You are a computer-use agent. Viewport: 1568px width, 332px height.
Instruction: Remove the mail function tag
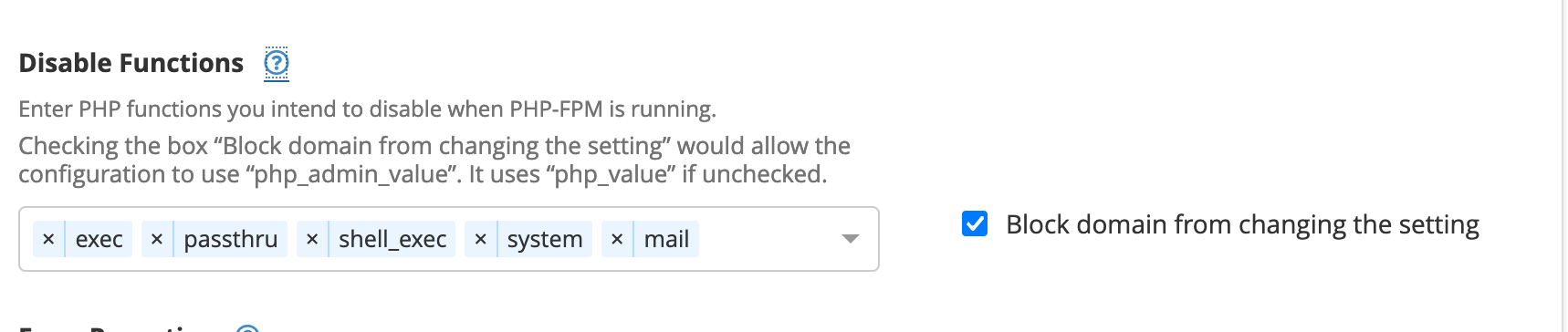coord(617,239)
